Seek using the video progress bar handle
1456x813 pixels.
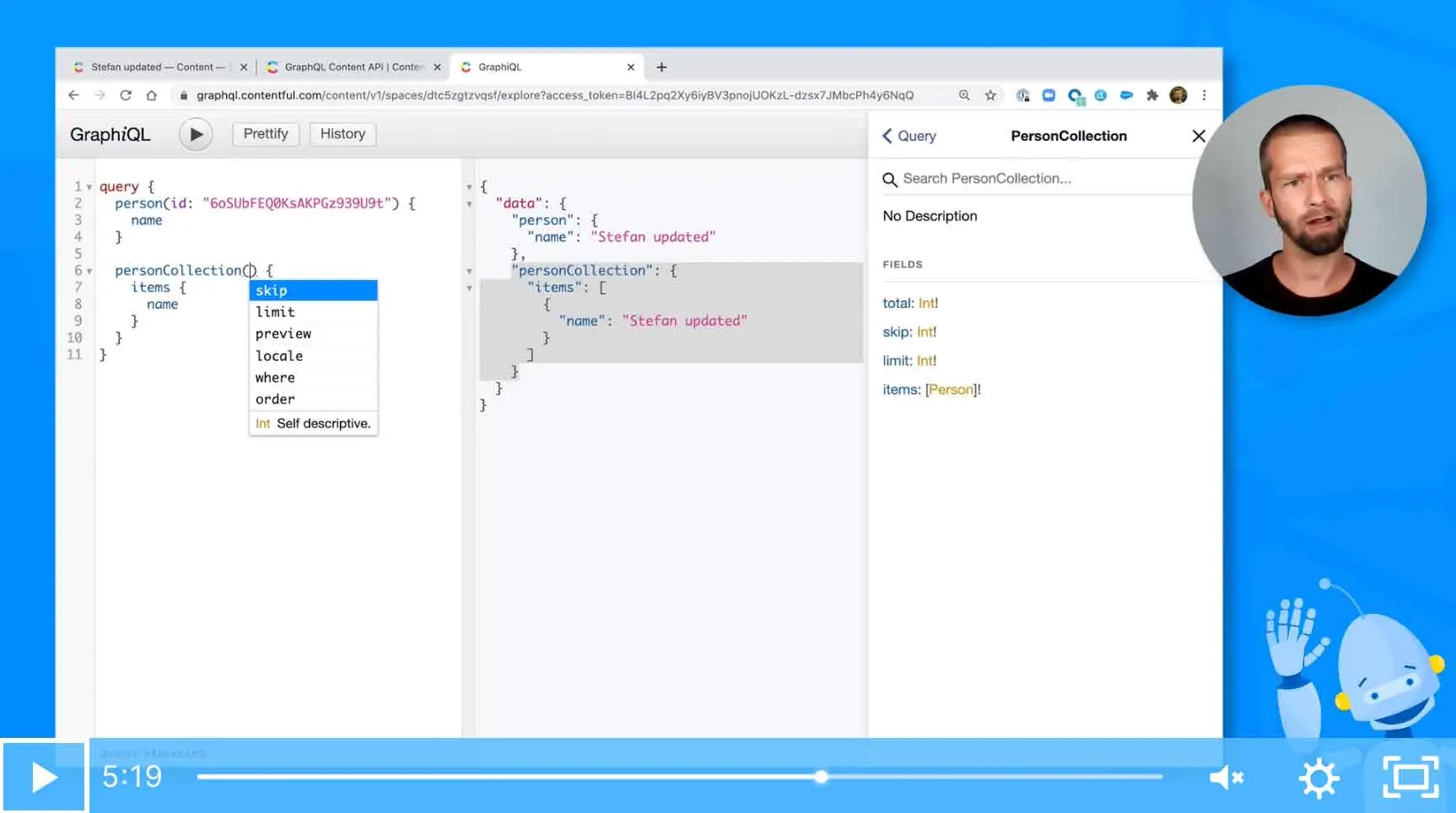click(x=821, y=777)
